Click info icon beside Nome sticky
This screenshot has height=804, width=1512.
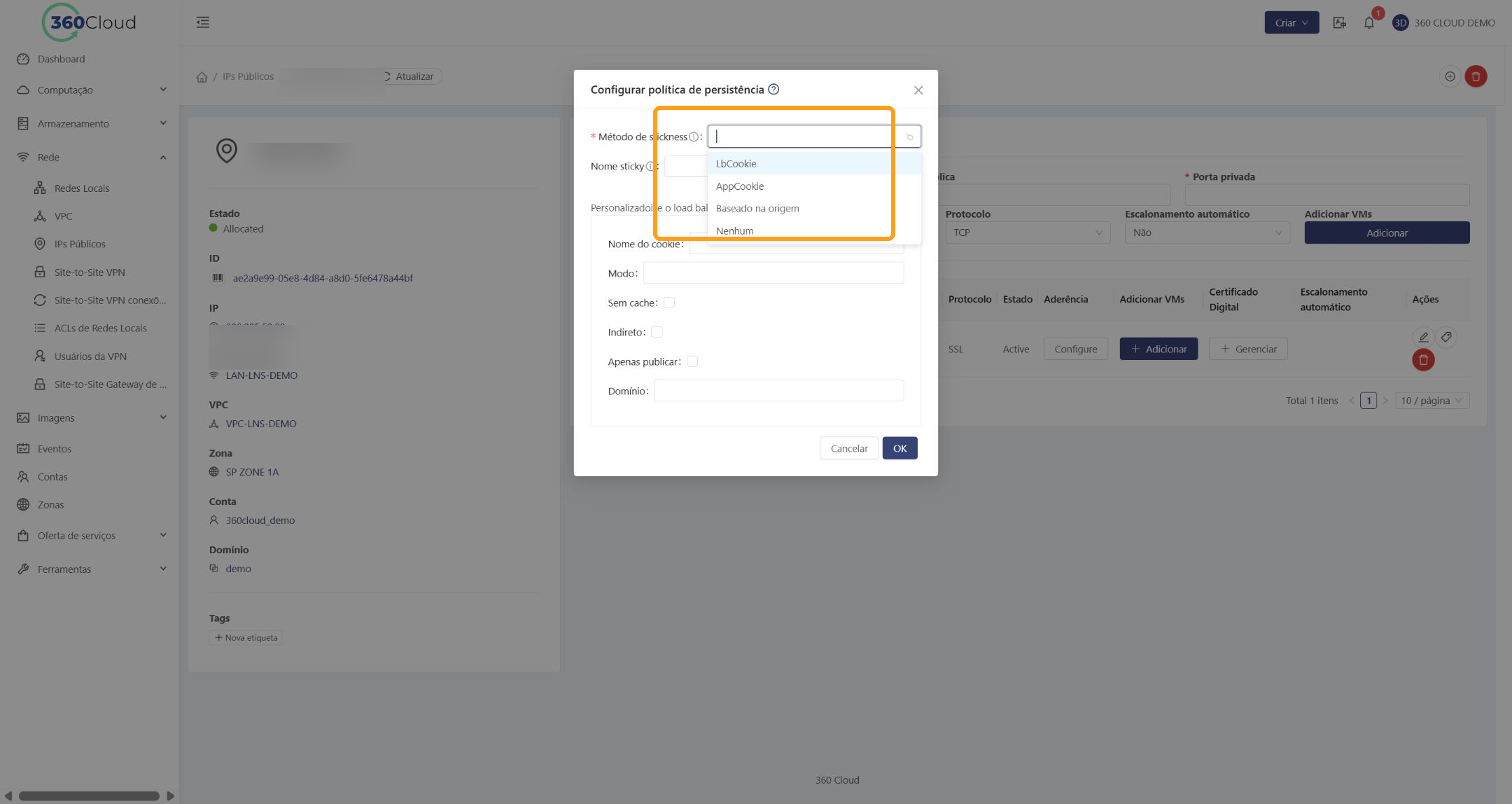click(x=650, y=167)
